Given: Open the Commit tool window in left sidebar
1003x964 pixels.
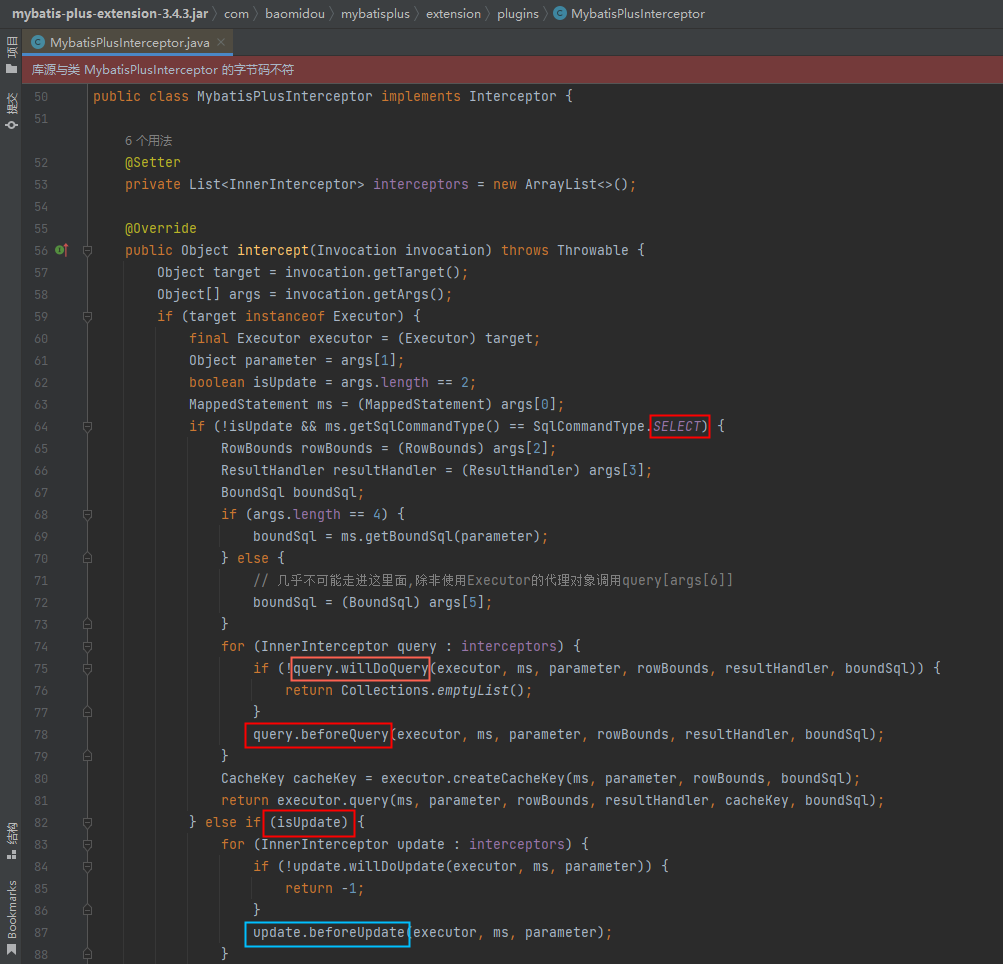Looking at the screenshot, I should coord(12,111).
